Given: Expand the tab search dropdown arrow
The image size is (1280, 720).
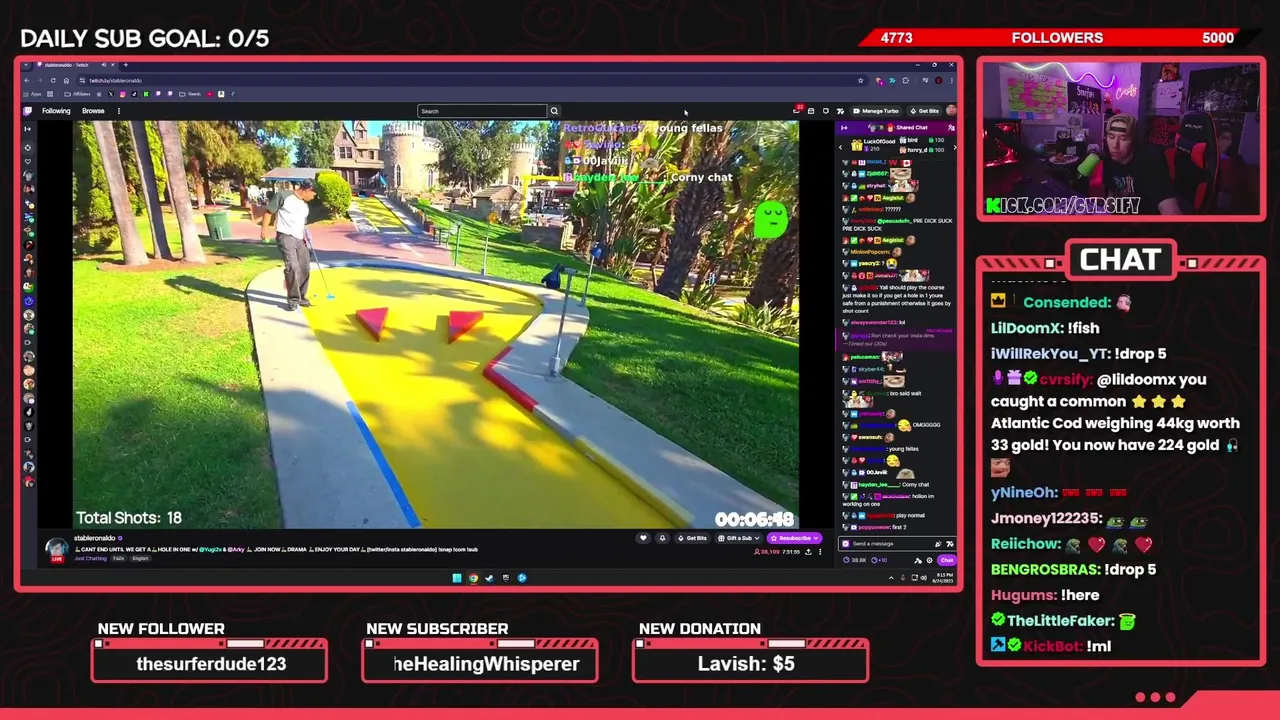Looking at the screenshot, I should click(26, 65).
